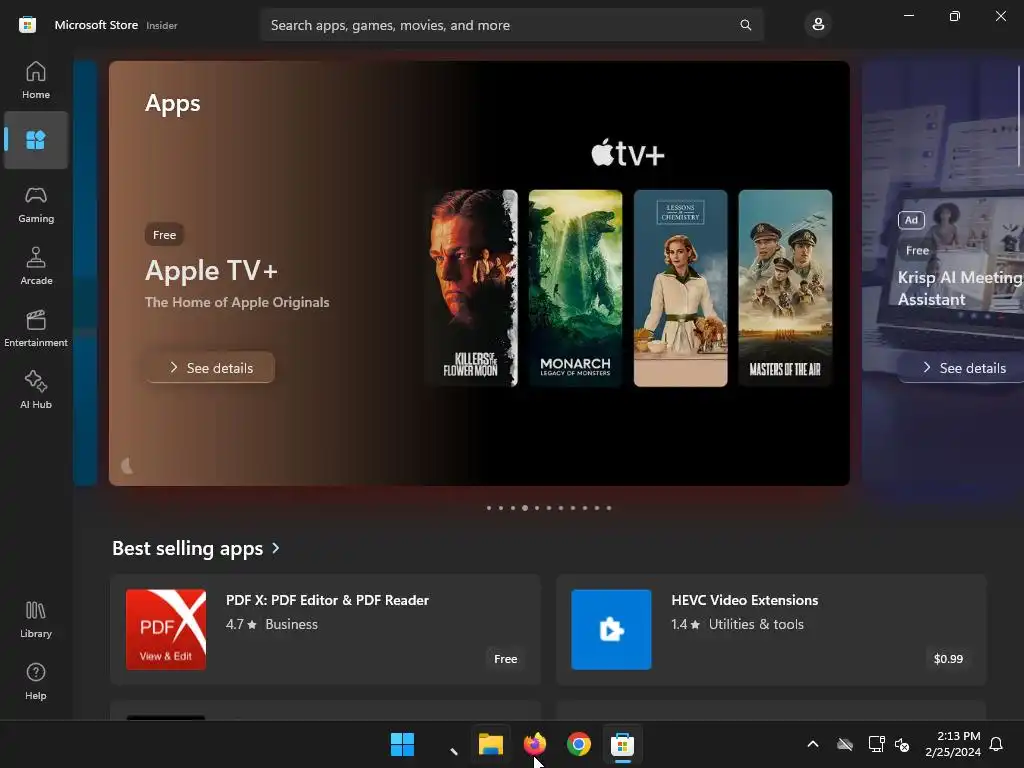1024x768 pixels.
Task: Click the search magnifier icon
Action: pyautogui.click(x=746, y=25)
